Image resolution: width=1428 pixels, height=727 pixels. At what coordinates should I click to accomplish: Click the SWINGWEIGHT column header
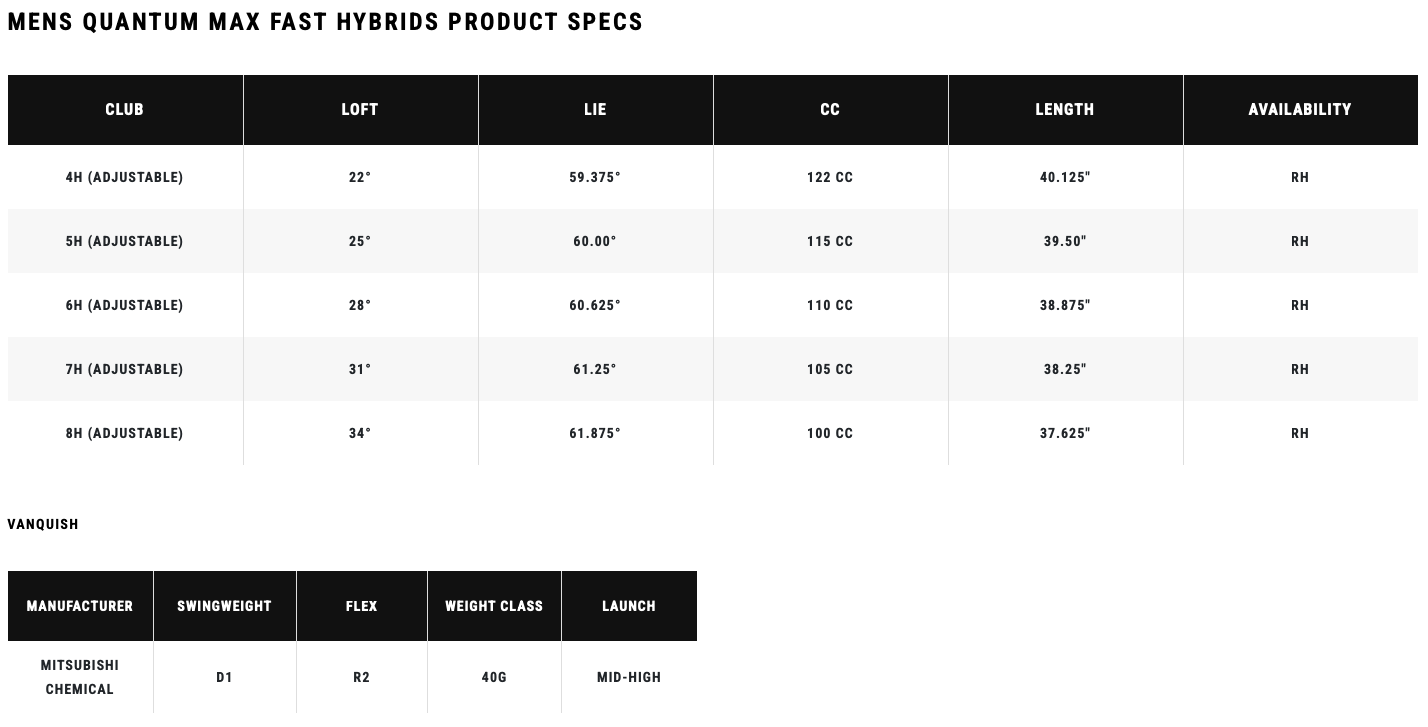point(224,606)
